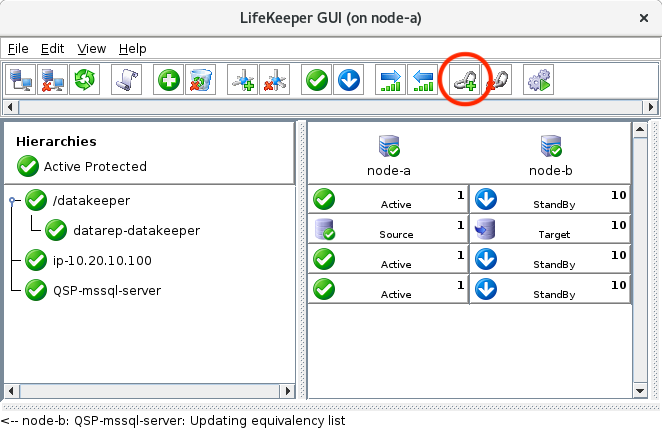Click the StandBy label in ip-10.20.10.100 node-b cell
The image size is (662, 428).
coord(554,265)
